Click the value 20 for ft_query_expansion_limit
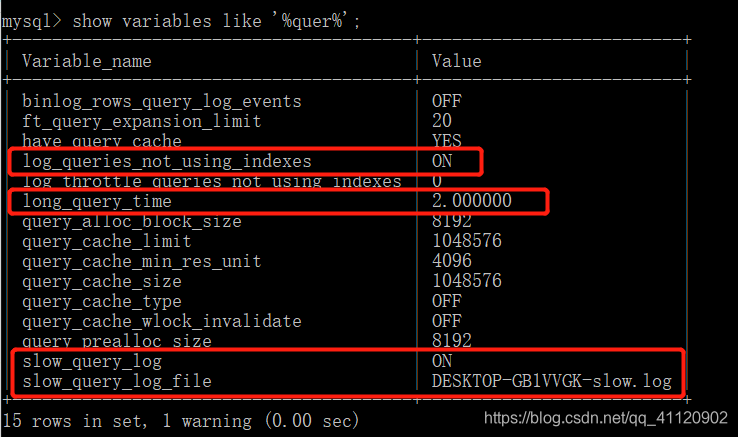This screenshot has height=437, width=738. point(441,121)
